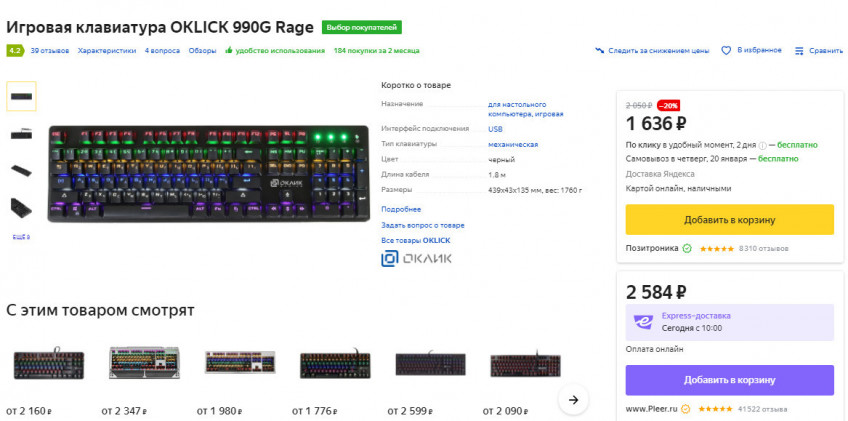Screen dimensions: 848x421
Task: Open the Обзоры link
Action: (202, 51)
